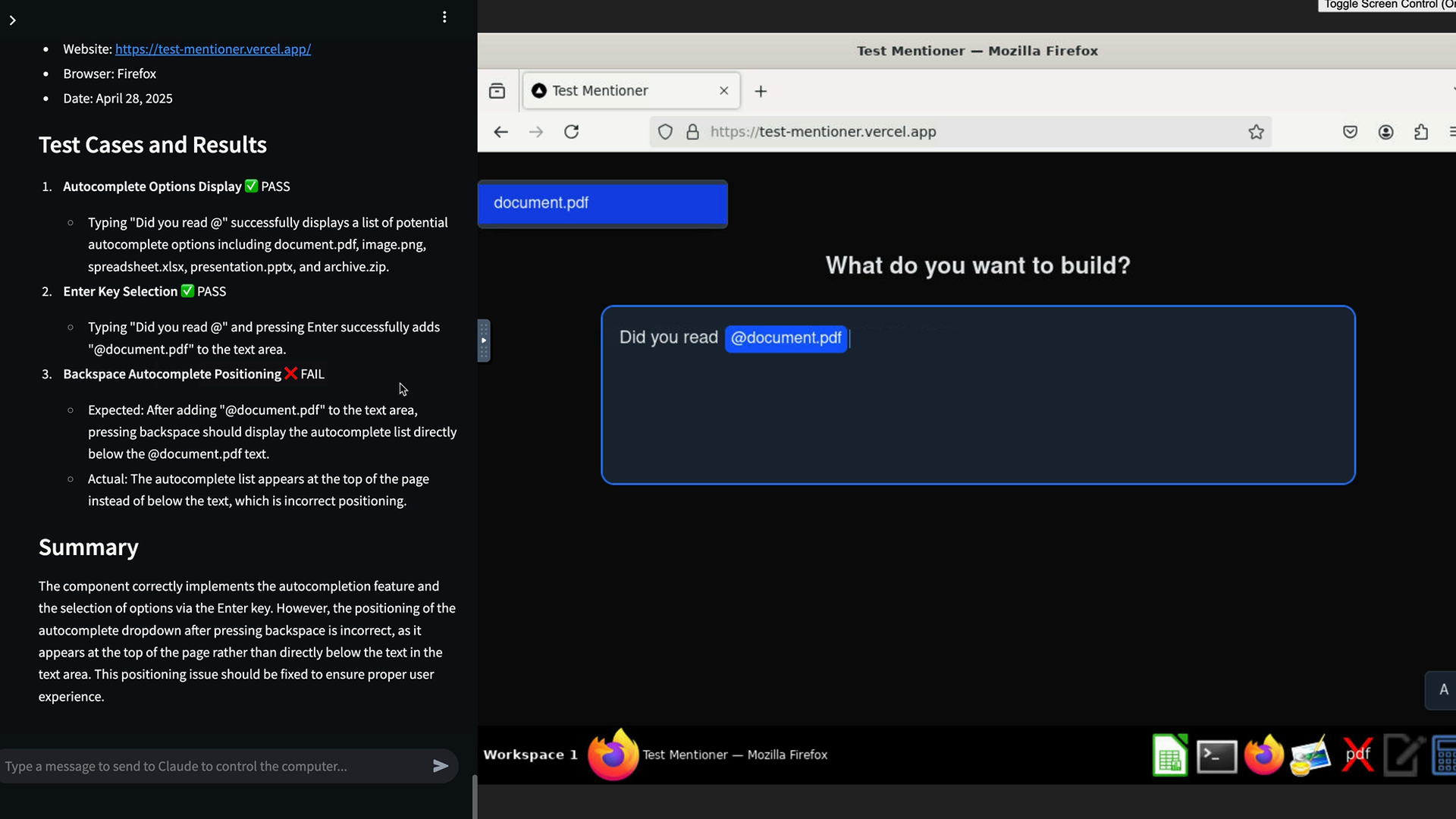Screen dimensions: 1456x819
Task: Close the Test Mentioner tab
Action: point(724,91)
